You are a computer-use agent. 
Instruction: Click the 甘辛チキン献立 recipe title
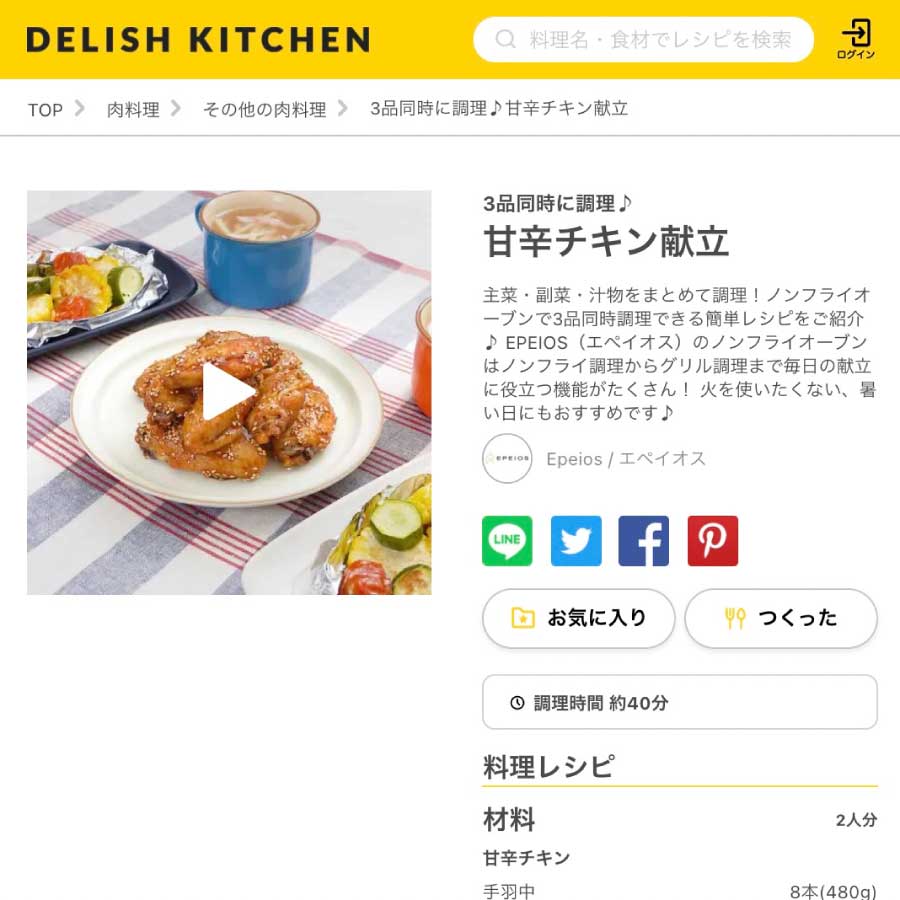click(x=606, y=242)
